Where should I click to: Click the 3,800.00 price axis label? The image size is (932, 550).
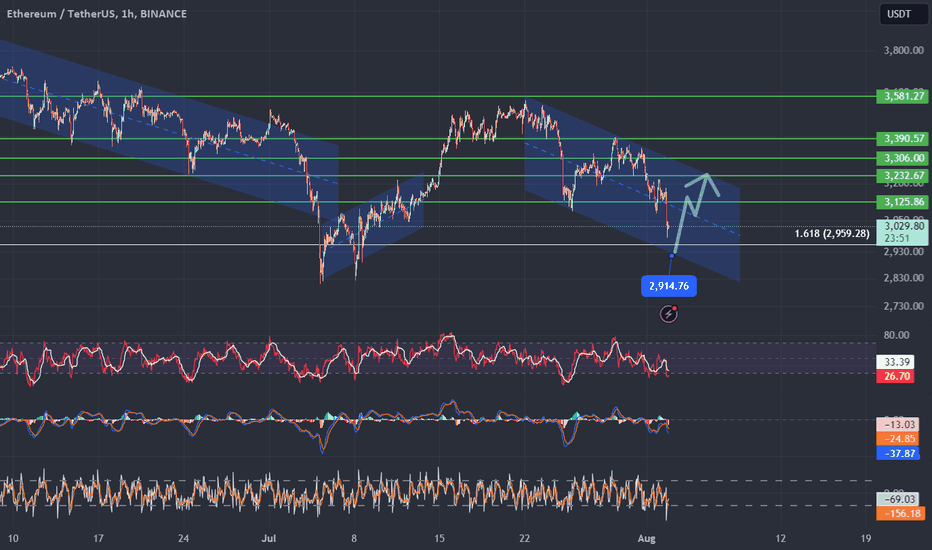(x=903, y=51)
